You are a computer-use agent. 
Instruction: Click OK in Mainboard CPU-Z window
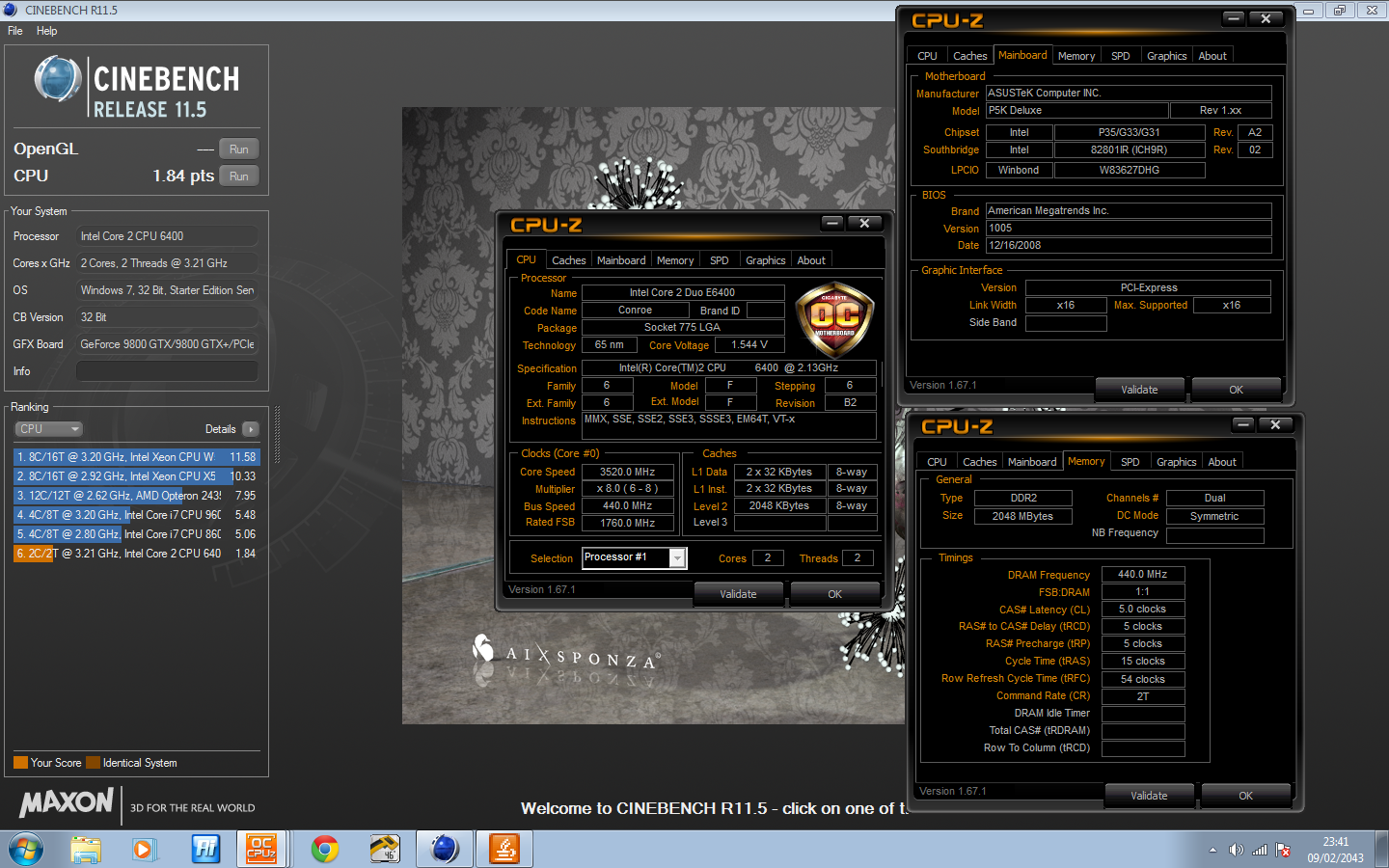(1237, 390)
